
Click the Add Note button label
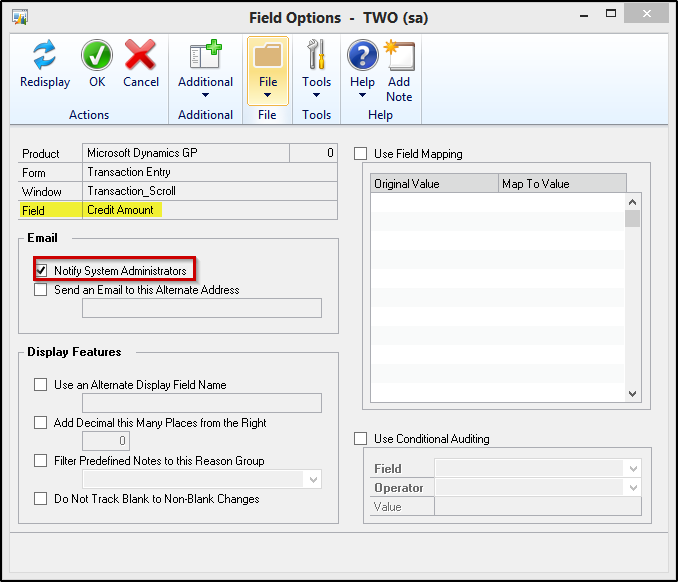click(x=399, y=89)
